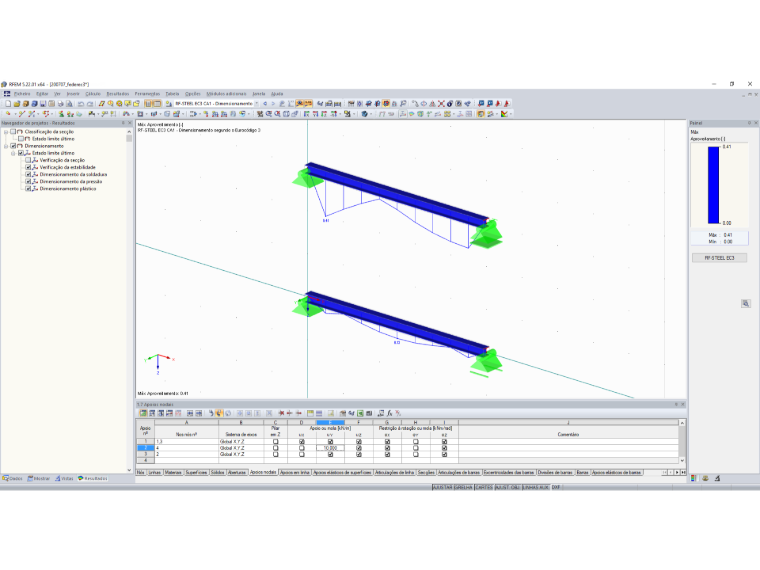Click down arrow of navigator scrollbar
The height and width of the screenshot is (570, 760).
(x=129, y=470)
